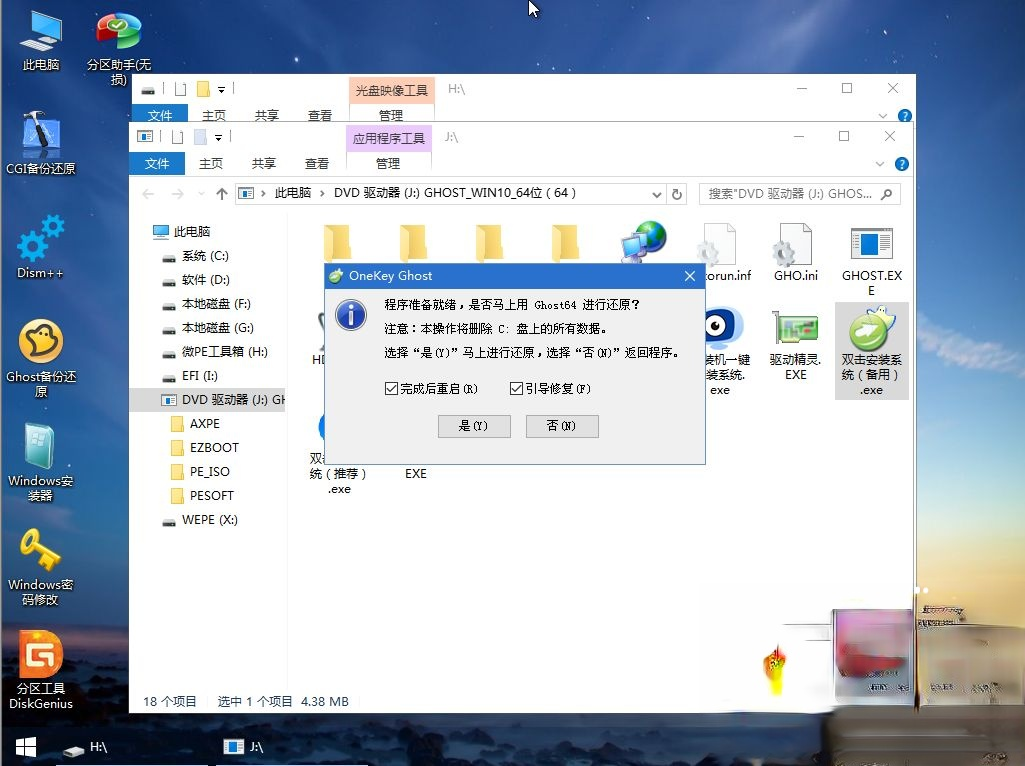Toggle 引导修复(F) checkbox

(x=516, y=389)
